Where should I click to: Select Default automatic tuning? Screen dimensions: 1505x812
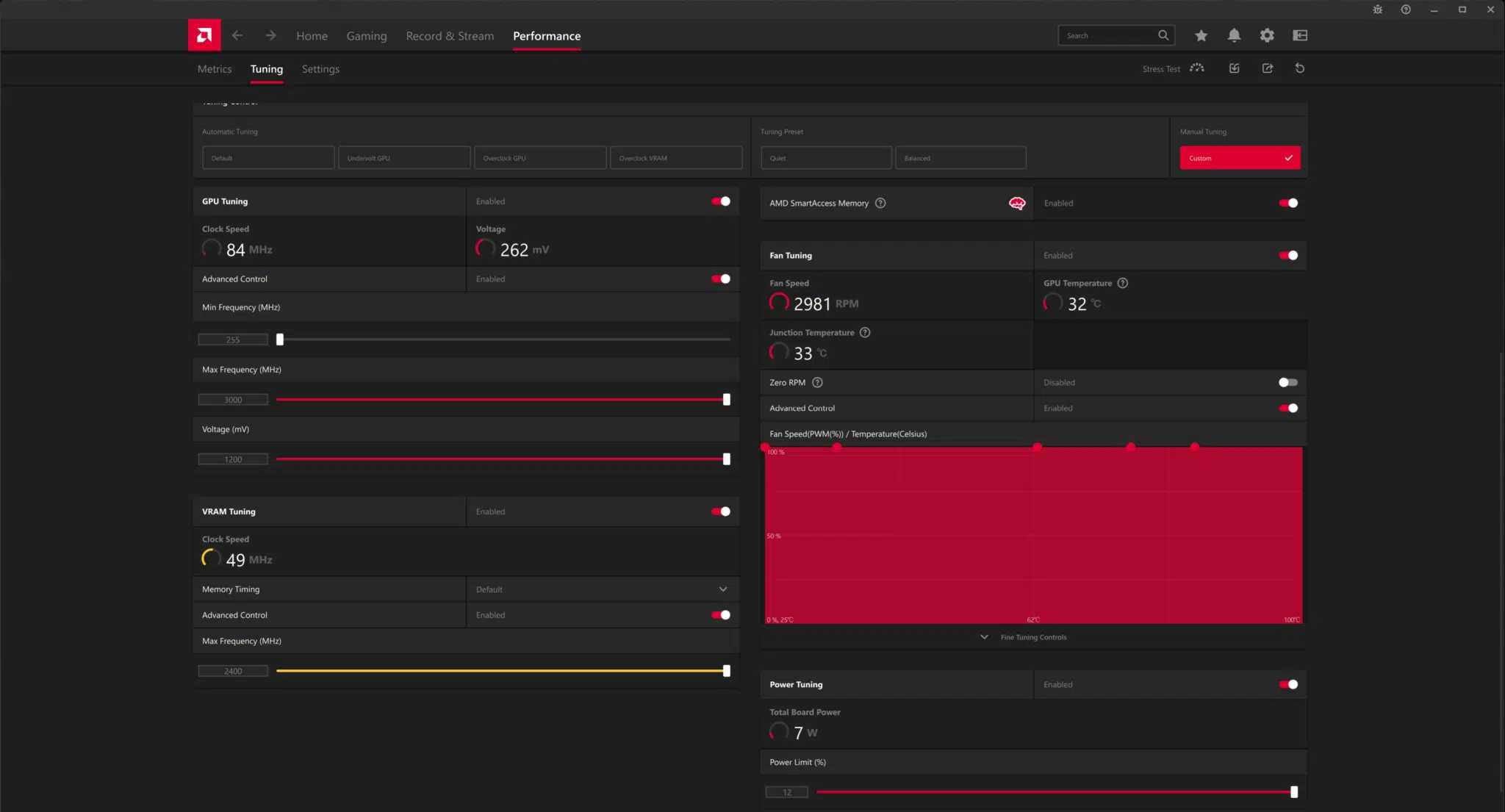click(x=268, y=158)
